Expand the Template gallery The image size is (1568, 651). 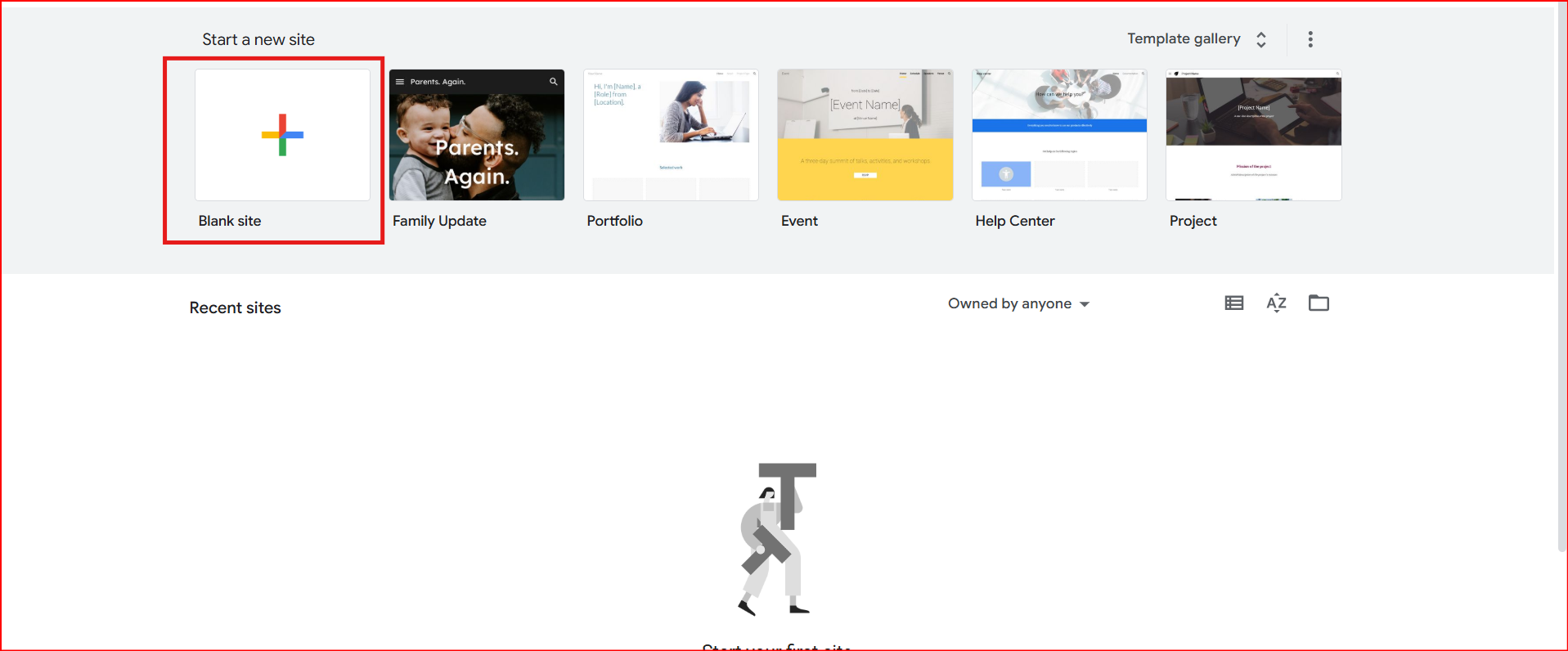[1197, 39]
